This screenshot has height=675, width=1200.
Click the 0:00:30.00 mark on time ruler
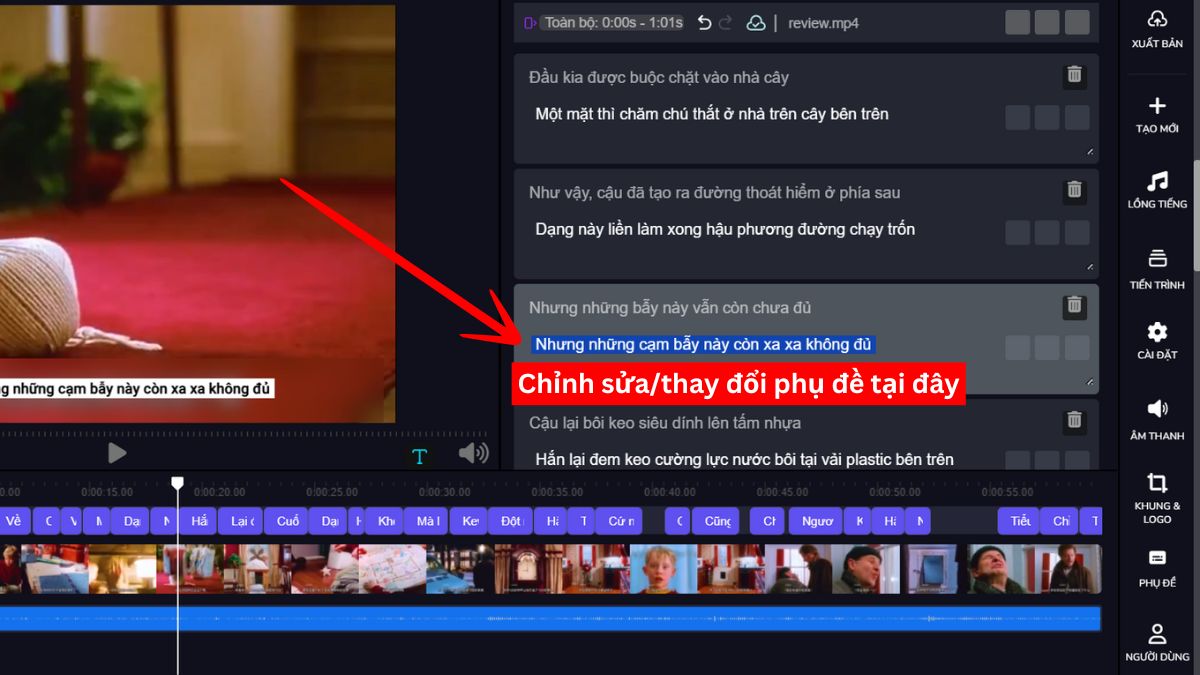pyautogui.click(x=444, y=492)
